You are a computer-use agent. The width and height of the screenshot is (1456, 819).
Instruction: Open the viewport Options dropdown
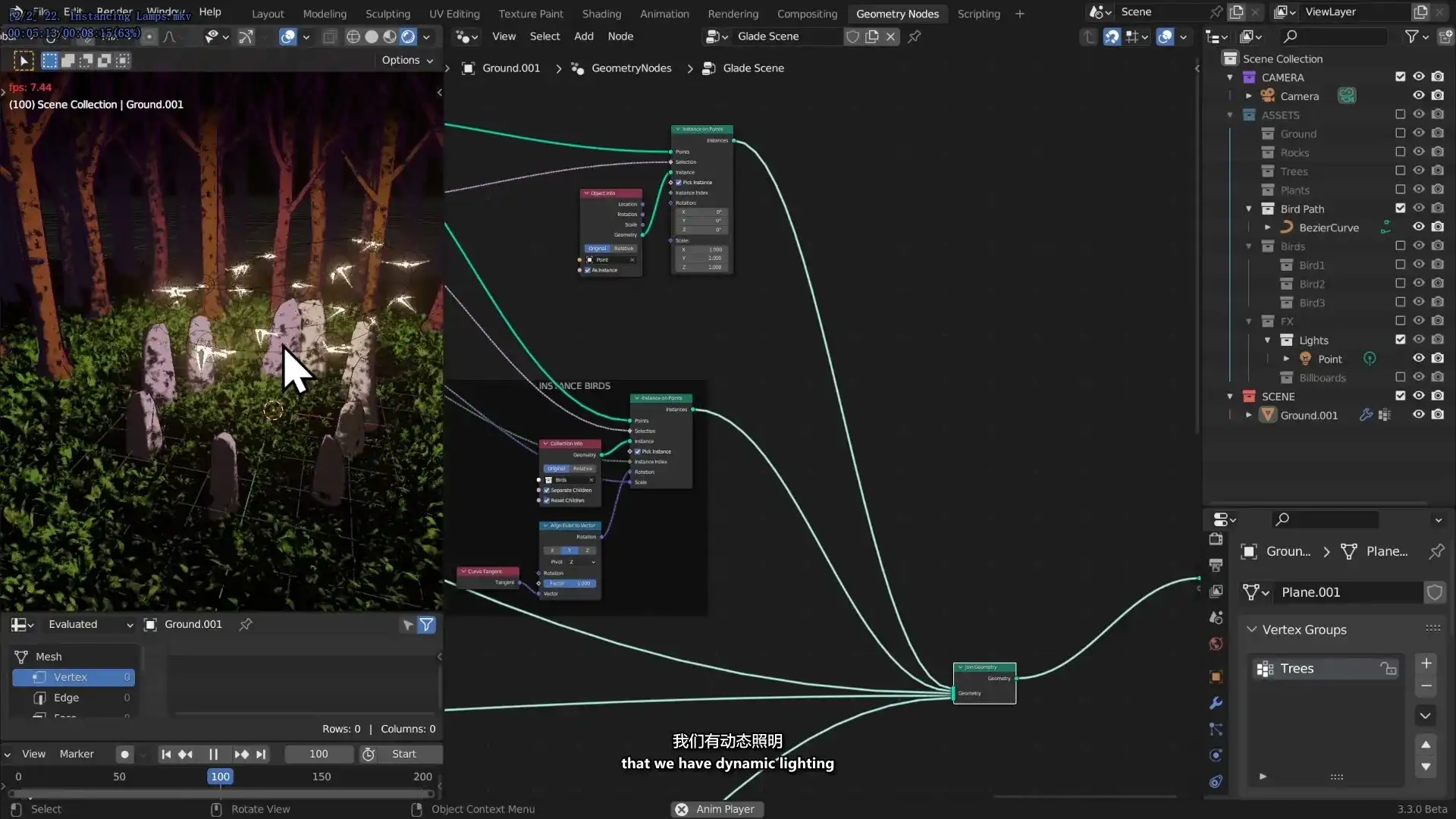[x=408, y=60]
